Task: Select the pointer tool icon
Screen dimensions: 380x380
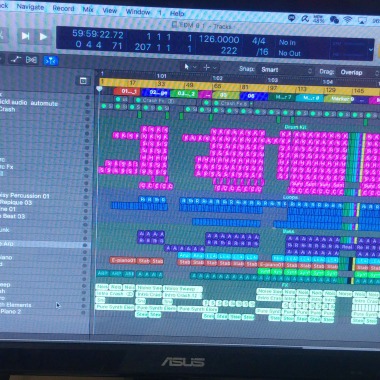Action: [x=187, y=67]
